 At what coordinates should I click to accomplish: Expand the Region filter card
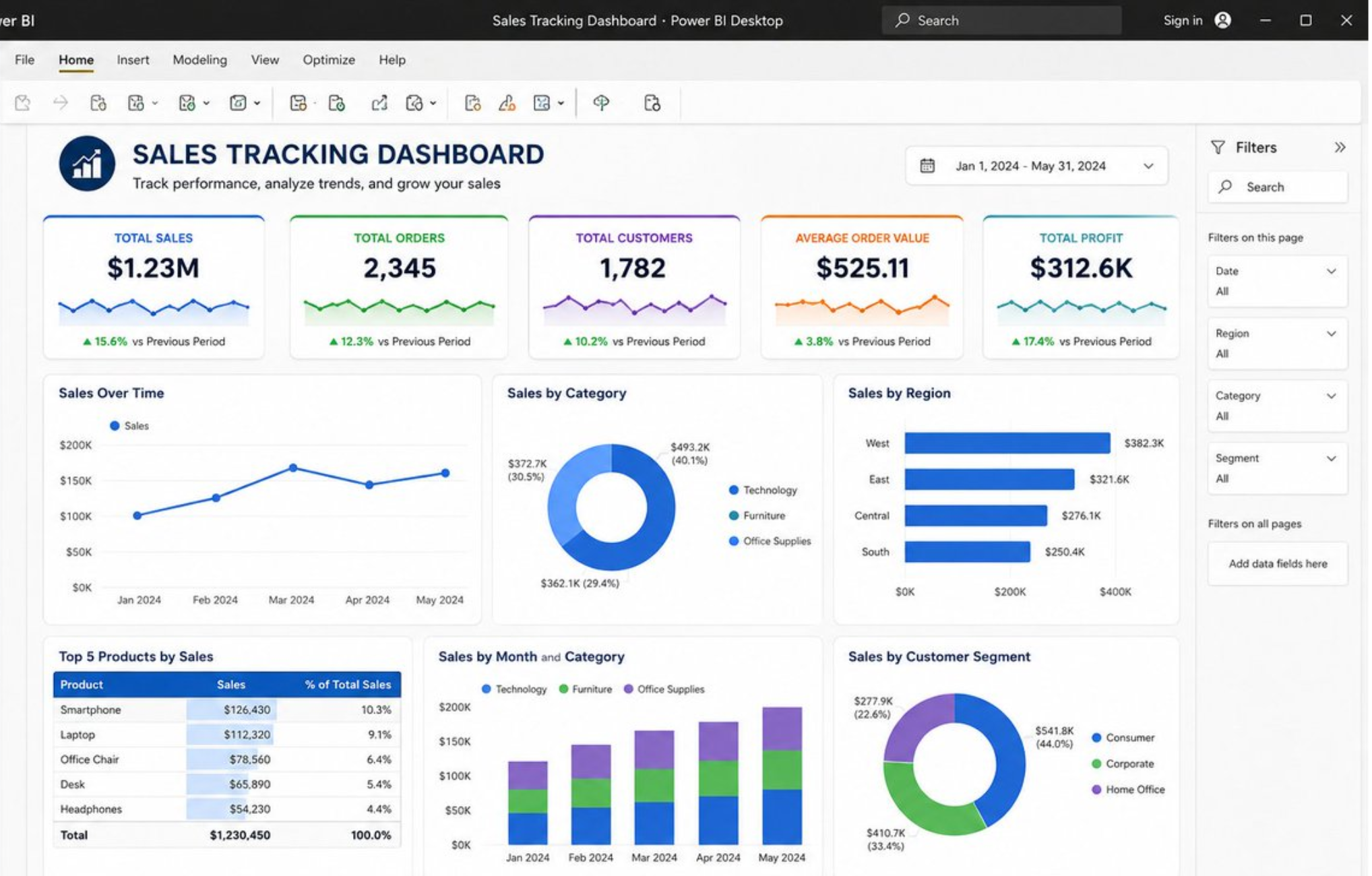tap(1277, 343)
